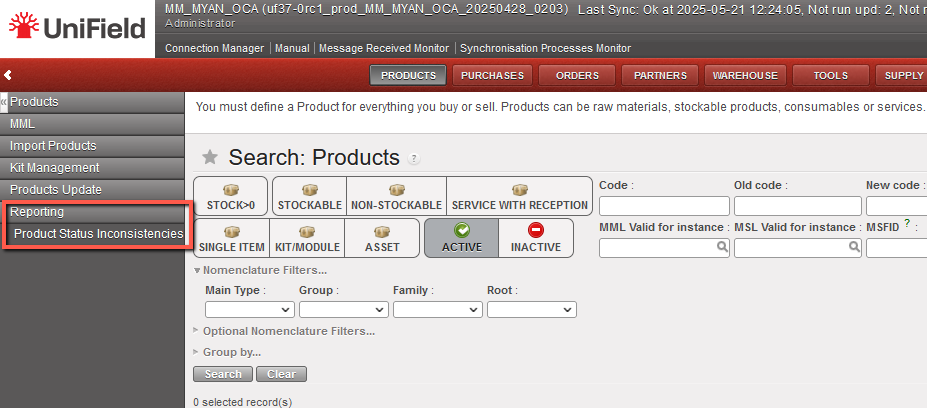The width and height of the screenshot is (927, 408).
Task: Open the Family dropdown
Action: [437, 310]
